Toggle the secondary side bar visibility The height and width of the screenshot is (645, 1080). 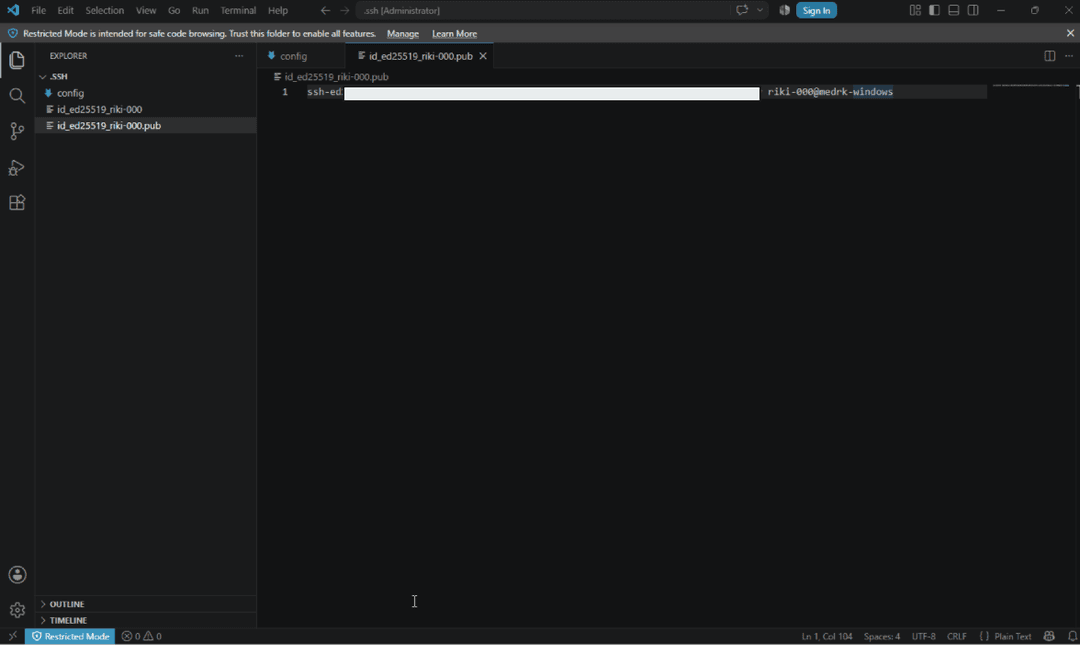pos(973,10)
